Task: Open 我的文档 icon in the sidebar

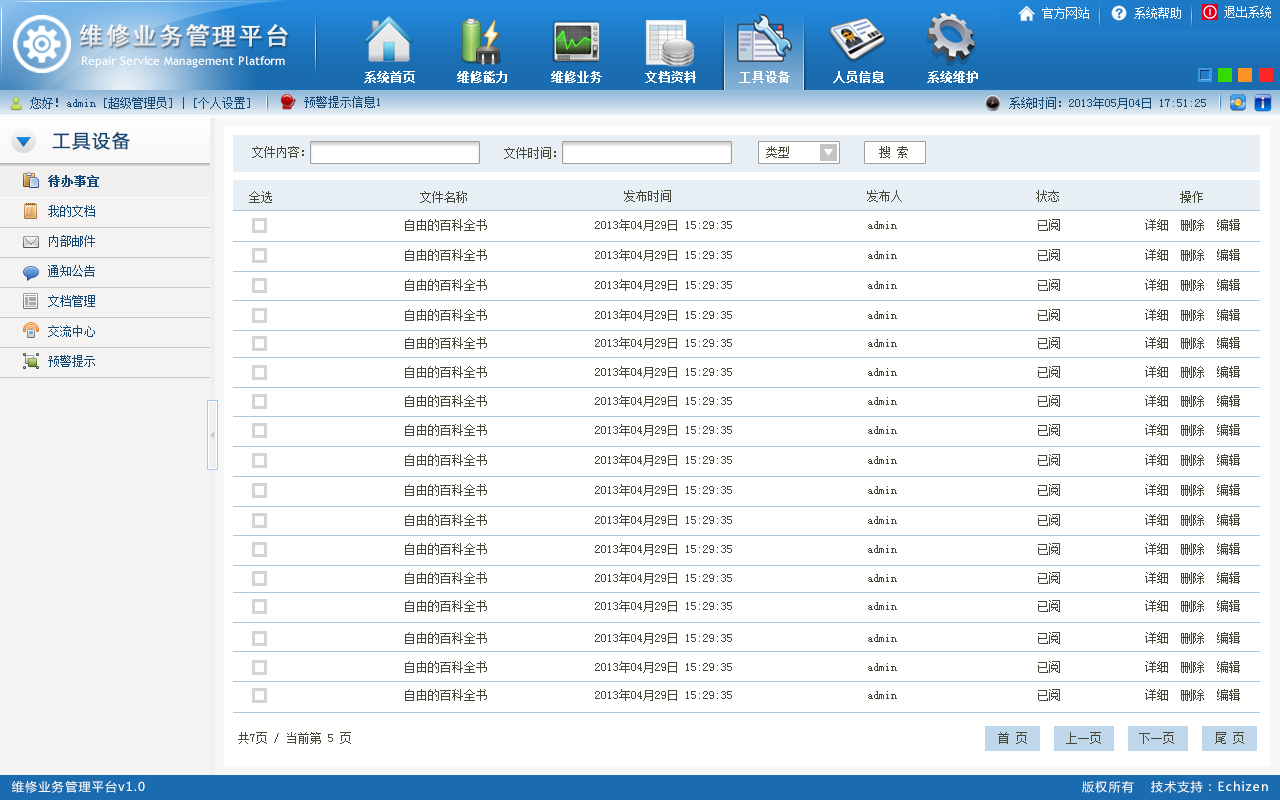Action: [31, 211]
